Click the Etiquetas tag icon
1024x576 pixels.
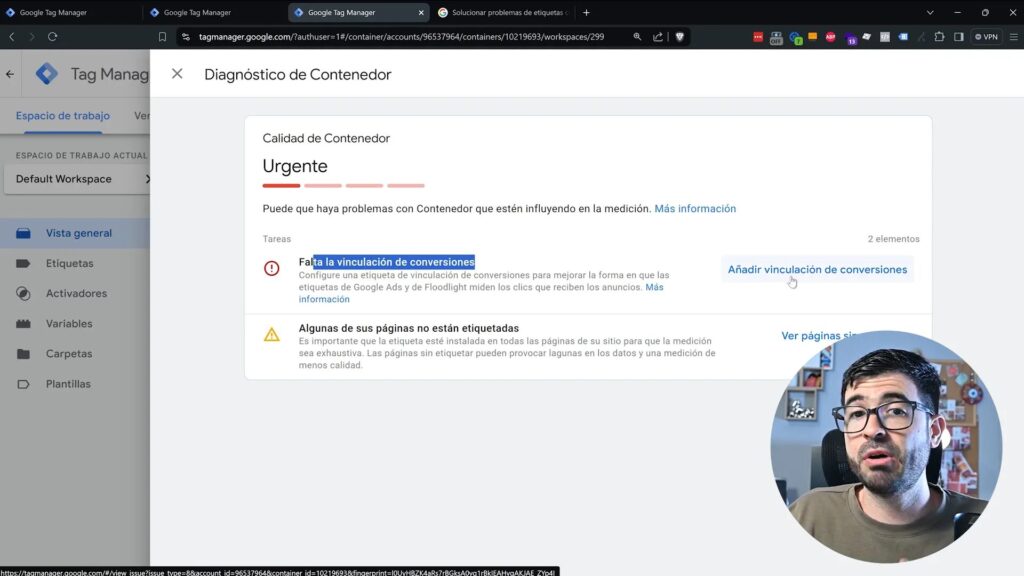pos(23,263)
